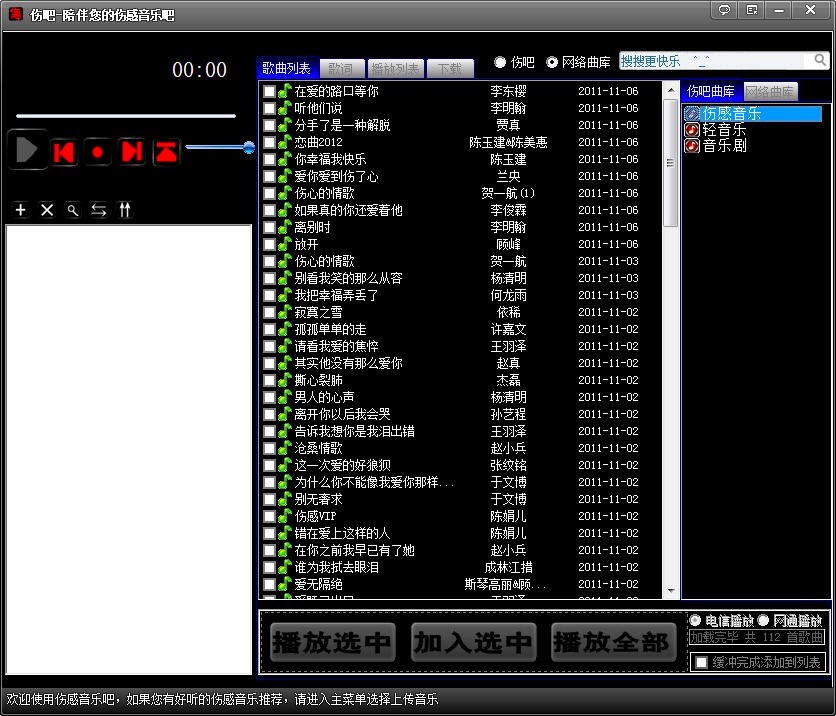This screenshot has width=836, height=716.
Task: Select the 电信播放 radio option
Action: pyautogui.click(x=696, y=620)
